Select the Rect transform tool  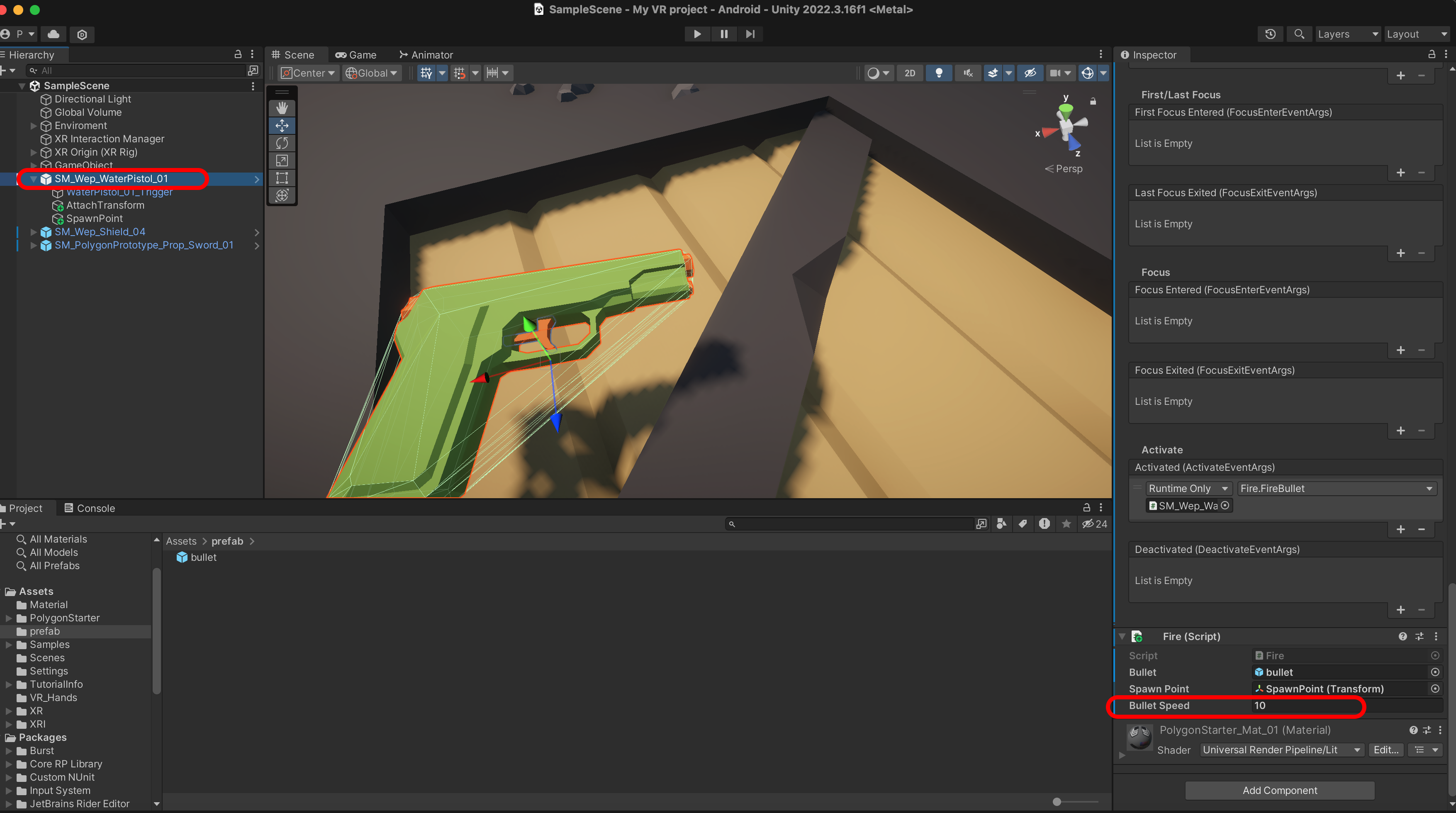tap(282, 178)
